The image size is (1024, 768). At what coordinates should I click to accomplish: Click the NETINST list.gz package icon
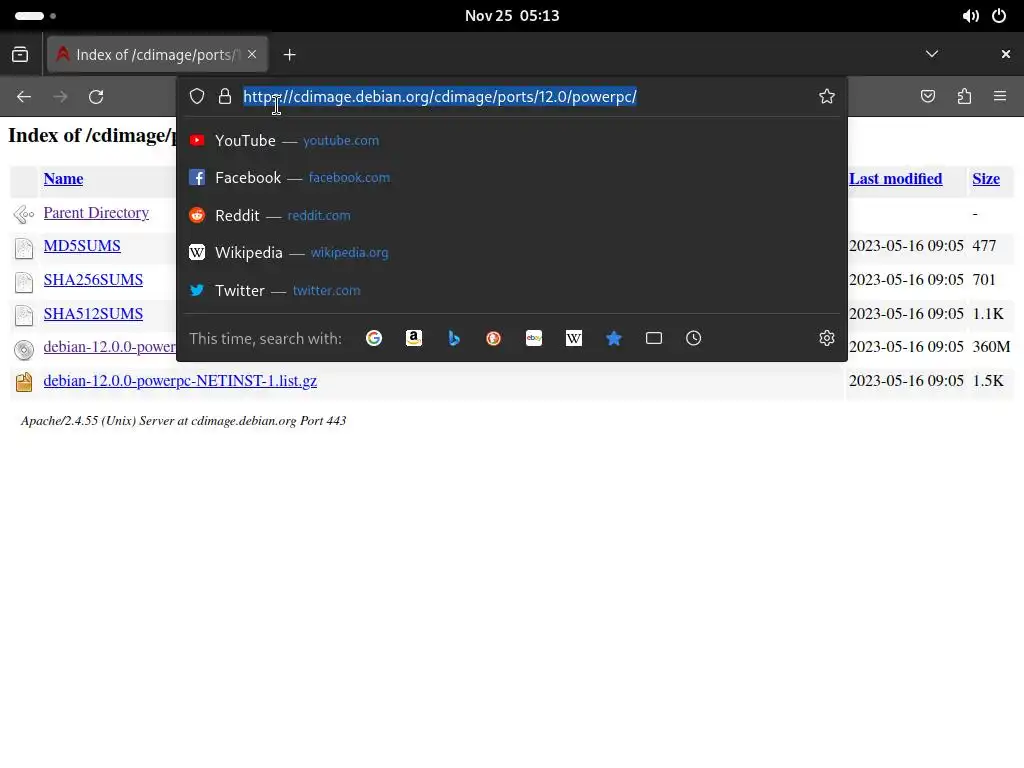click(x=24, y=382)
